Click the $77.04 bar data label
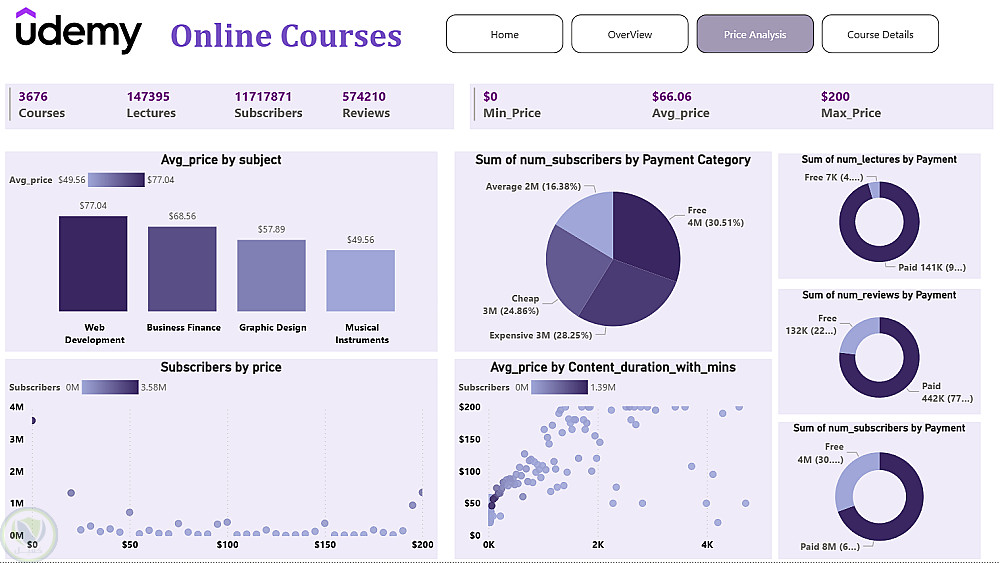 93,205
